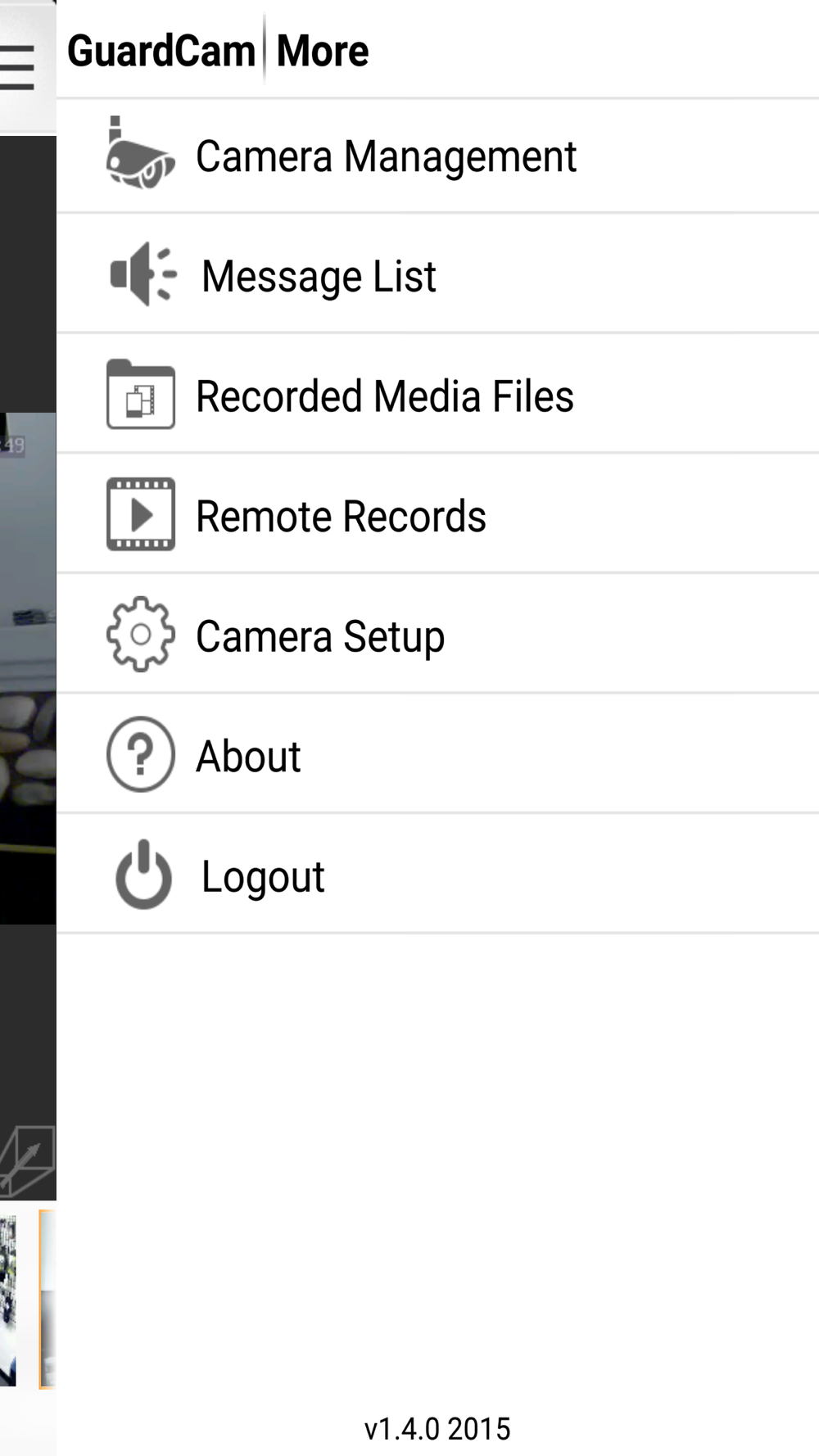Select the leftmost camera thumbnail strip

click(8, 1301)
